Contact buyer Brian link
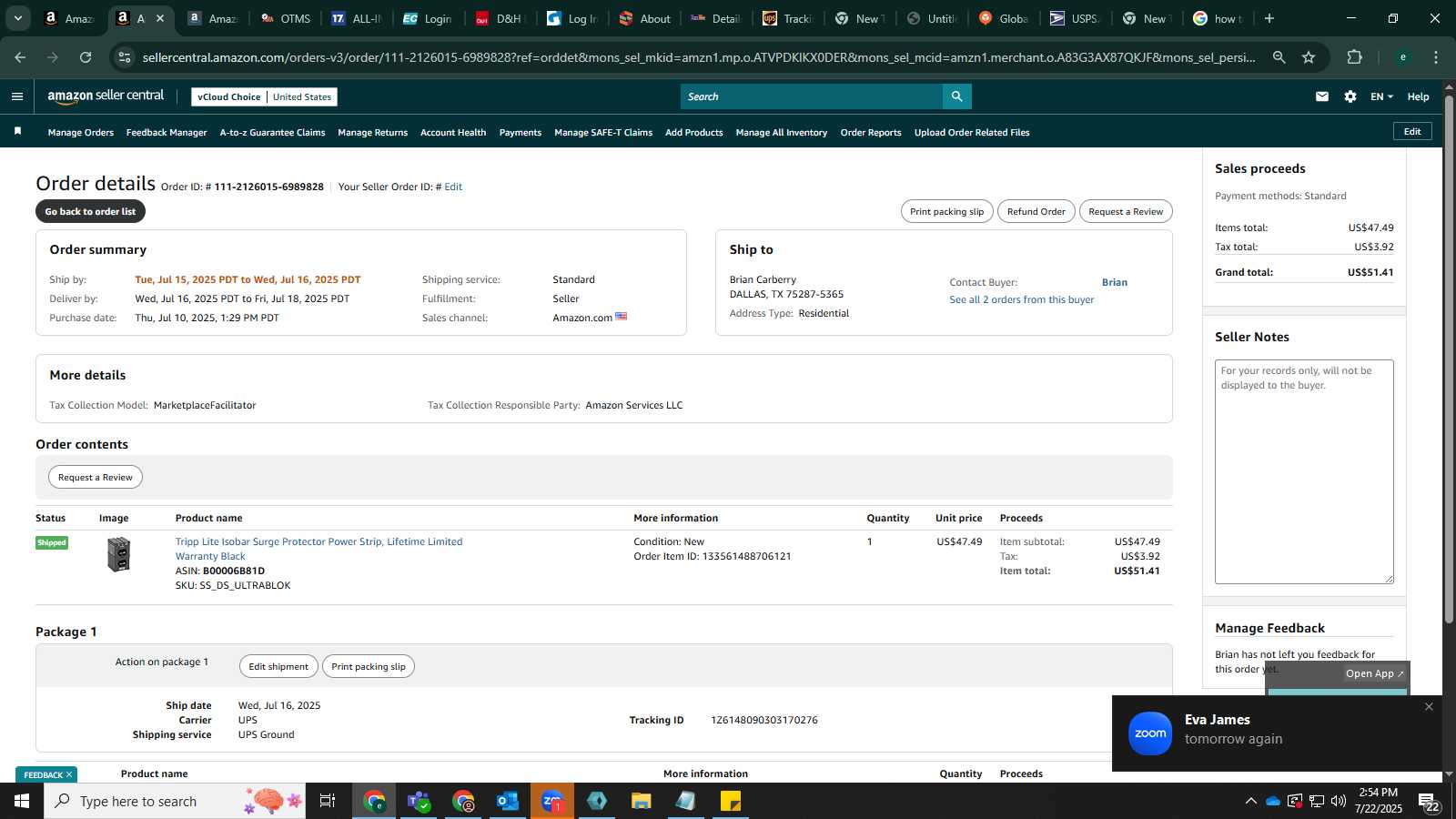This screenshot has height=819, width=1456. (1115, 282)
